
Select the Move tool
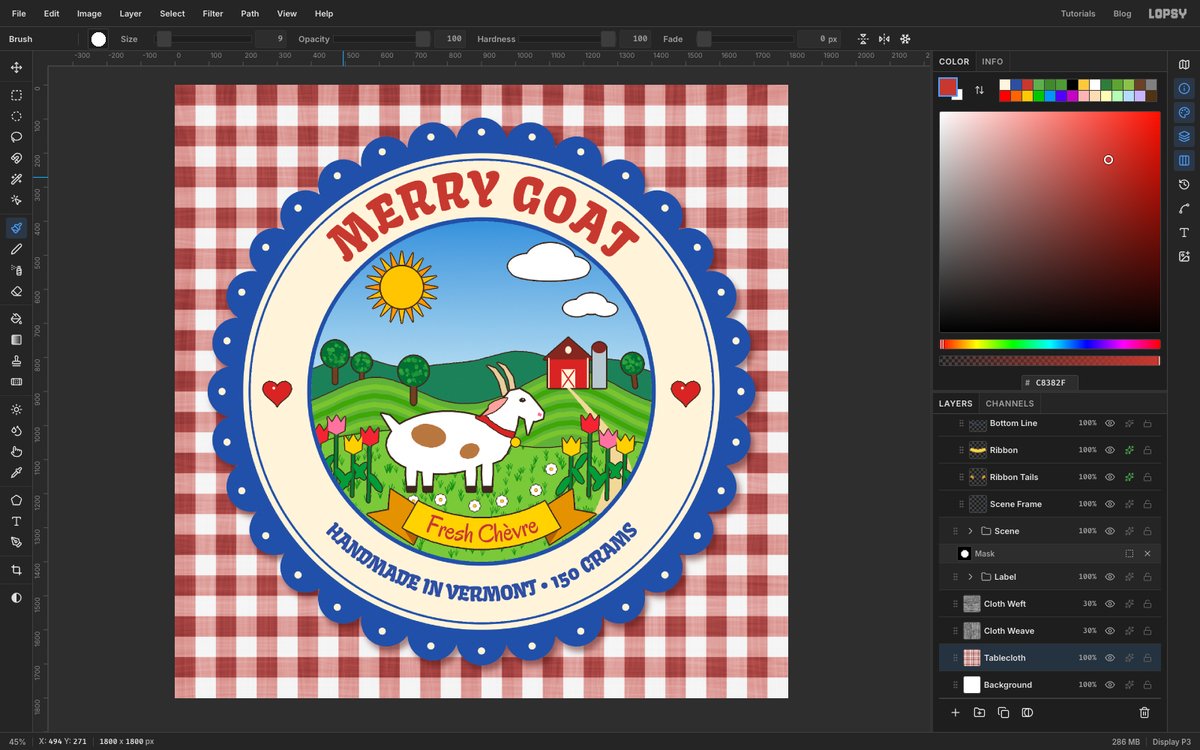coord(16,68)
